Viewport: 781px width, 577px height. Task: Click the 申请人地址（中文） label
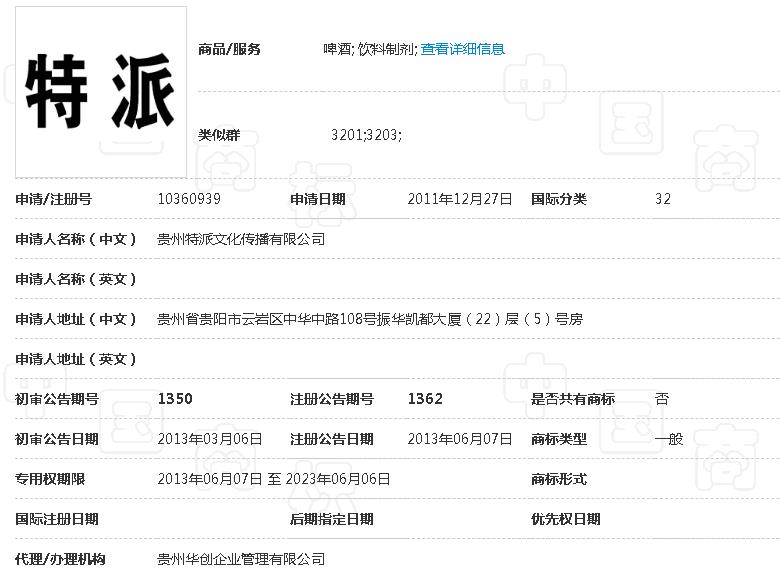[76, 319]
